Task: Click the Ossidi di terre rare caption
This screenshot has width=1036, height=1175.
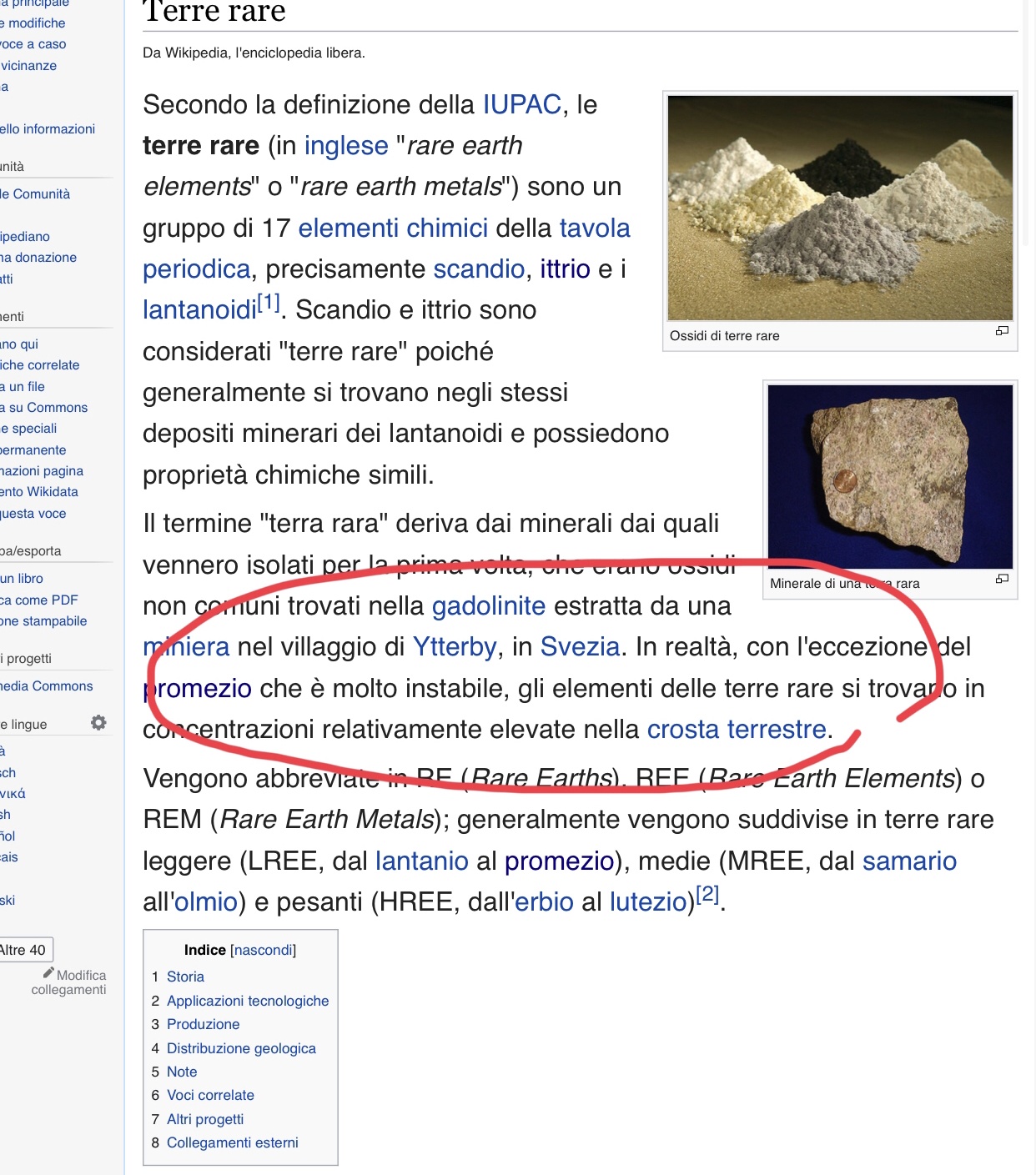Action: click(x=725, y=336)
